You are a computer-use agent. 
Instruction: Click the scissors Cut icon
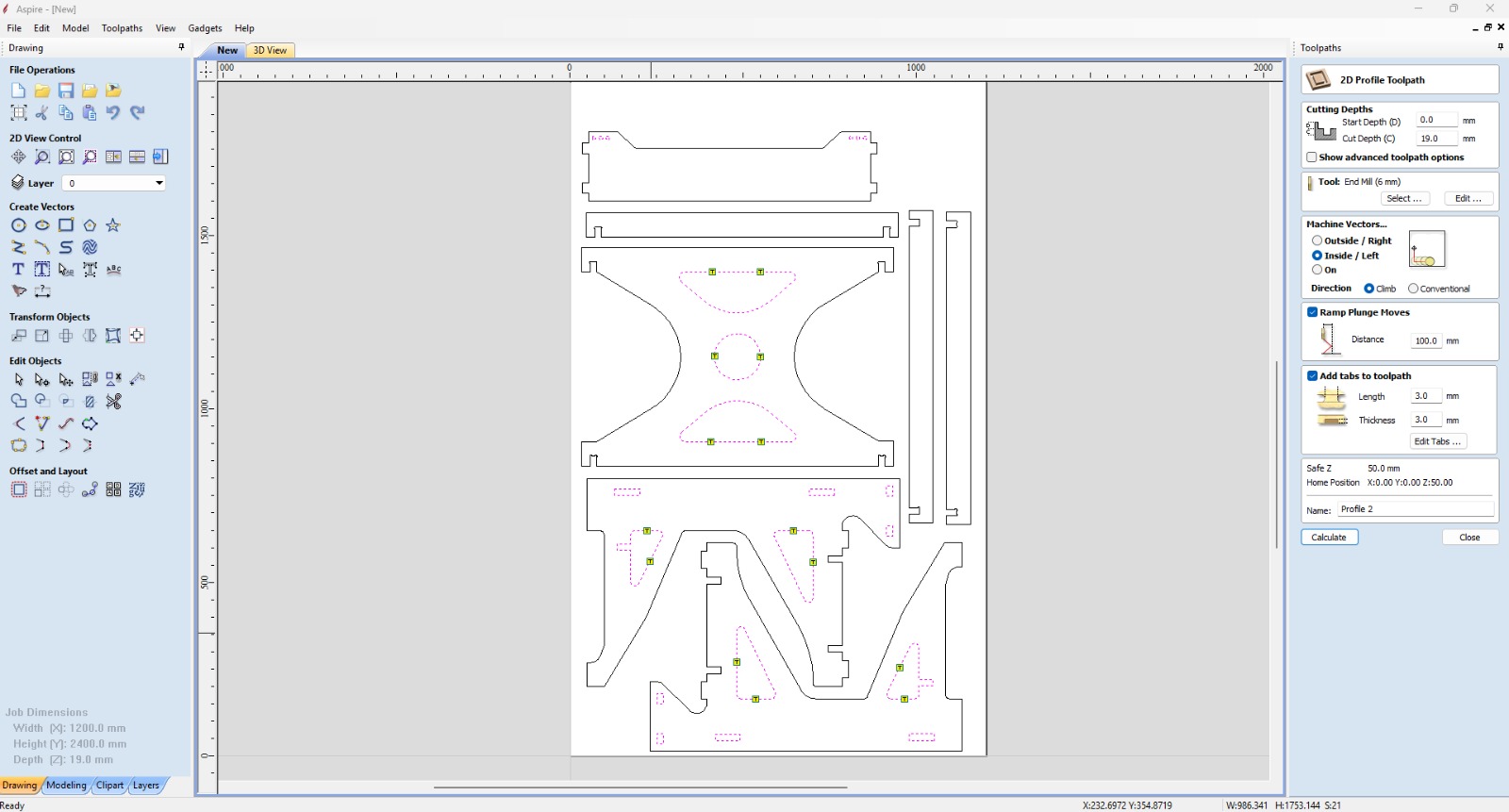click(x=42, y=112)
